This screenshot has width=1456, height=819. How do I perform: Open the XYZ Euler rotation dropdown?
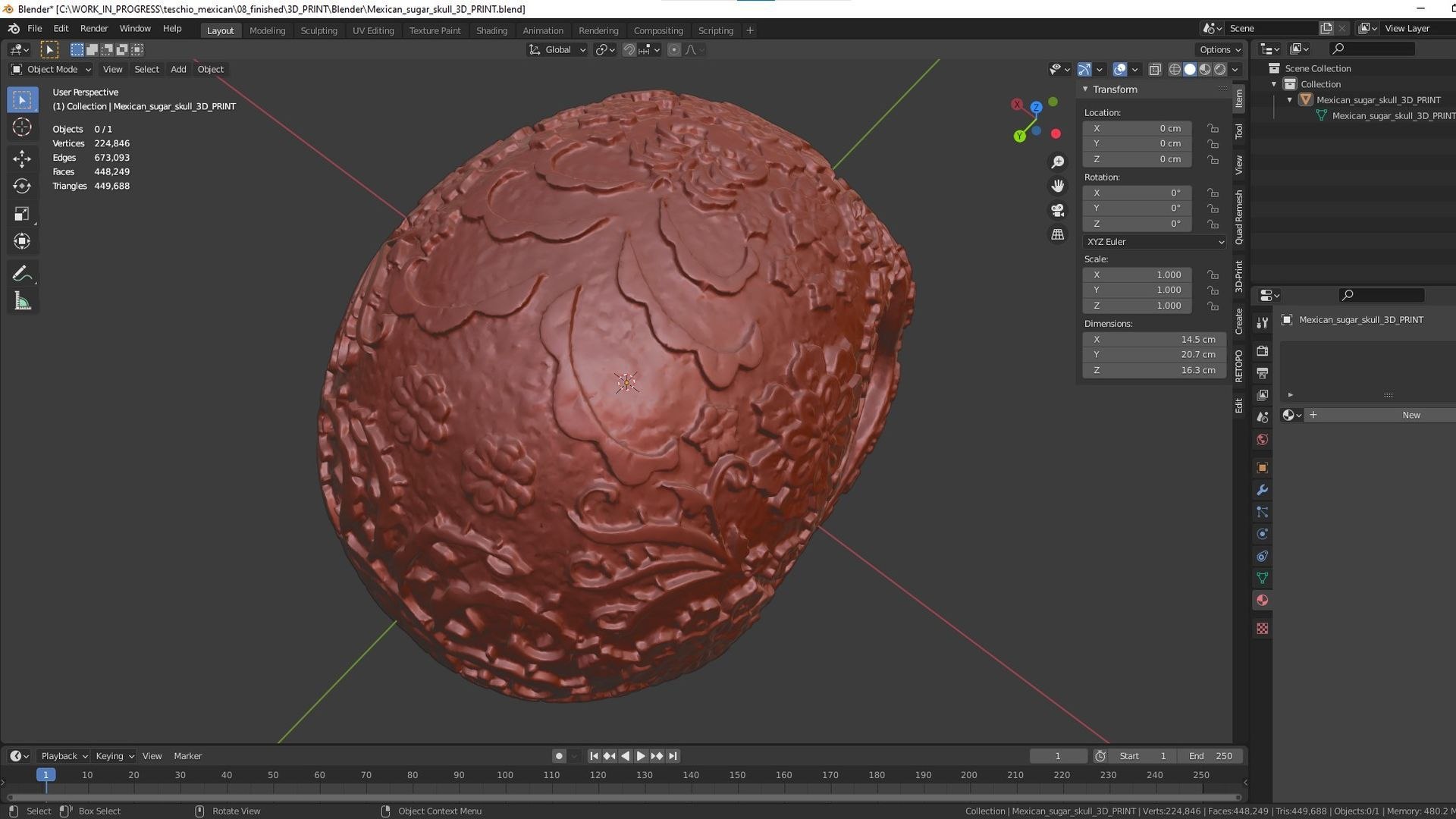click(1154, 242)
